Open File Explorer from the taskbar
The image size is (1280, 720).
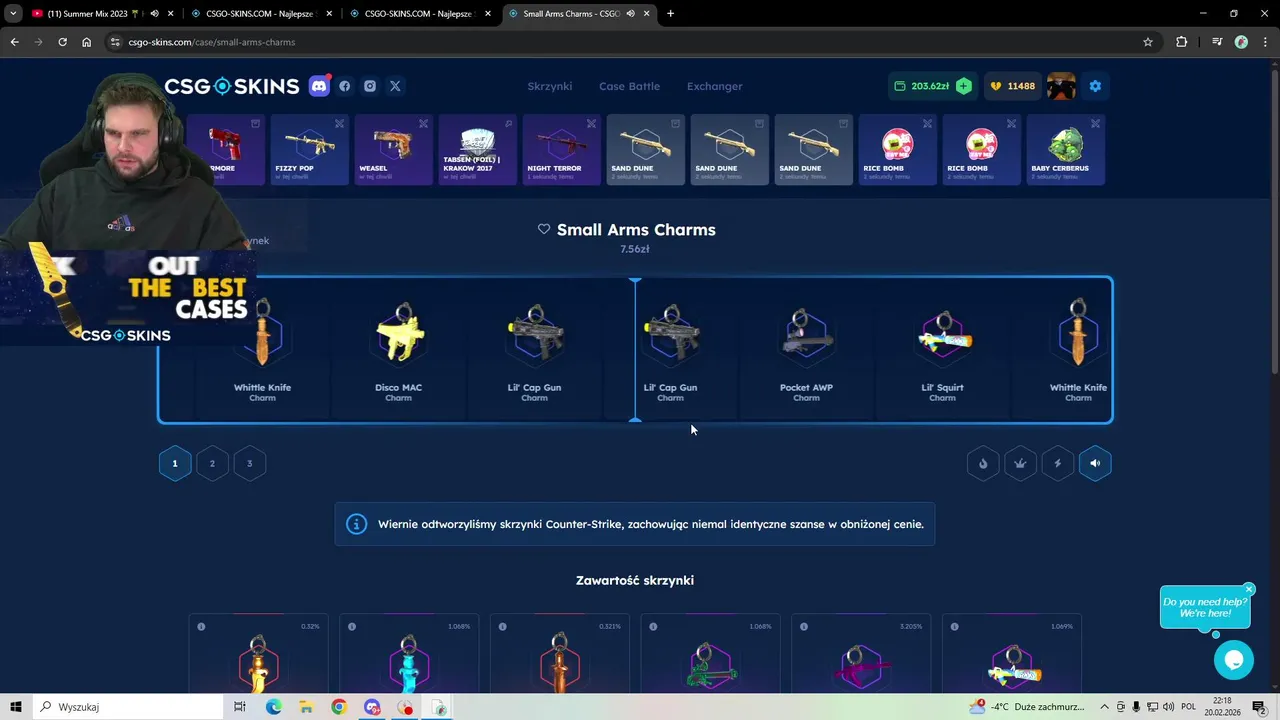pos(306,707)
